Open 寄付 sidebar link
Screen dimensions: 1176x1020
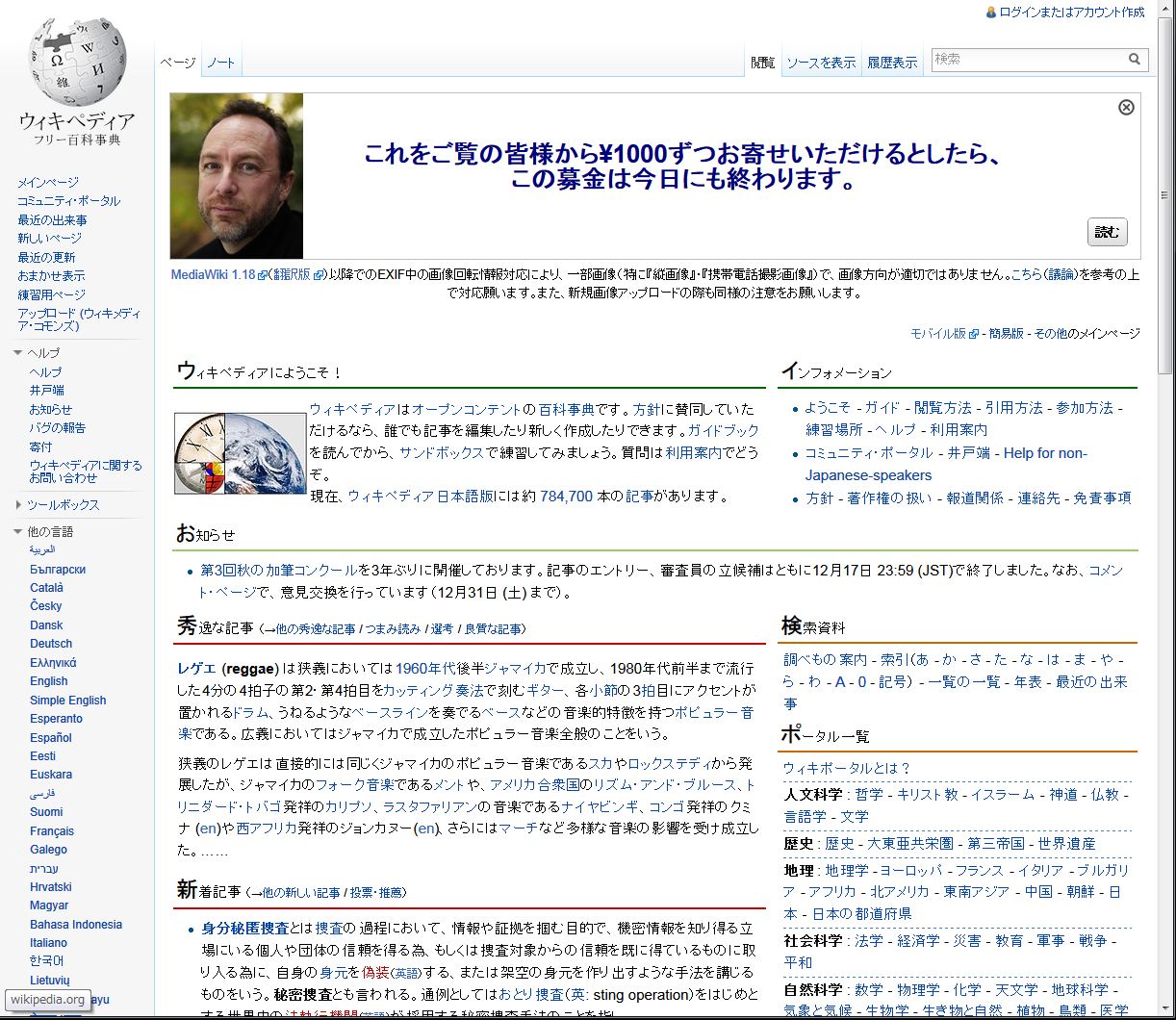click(40, 447)
